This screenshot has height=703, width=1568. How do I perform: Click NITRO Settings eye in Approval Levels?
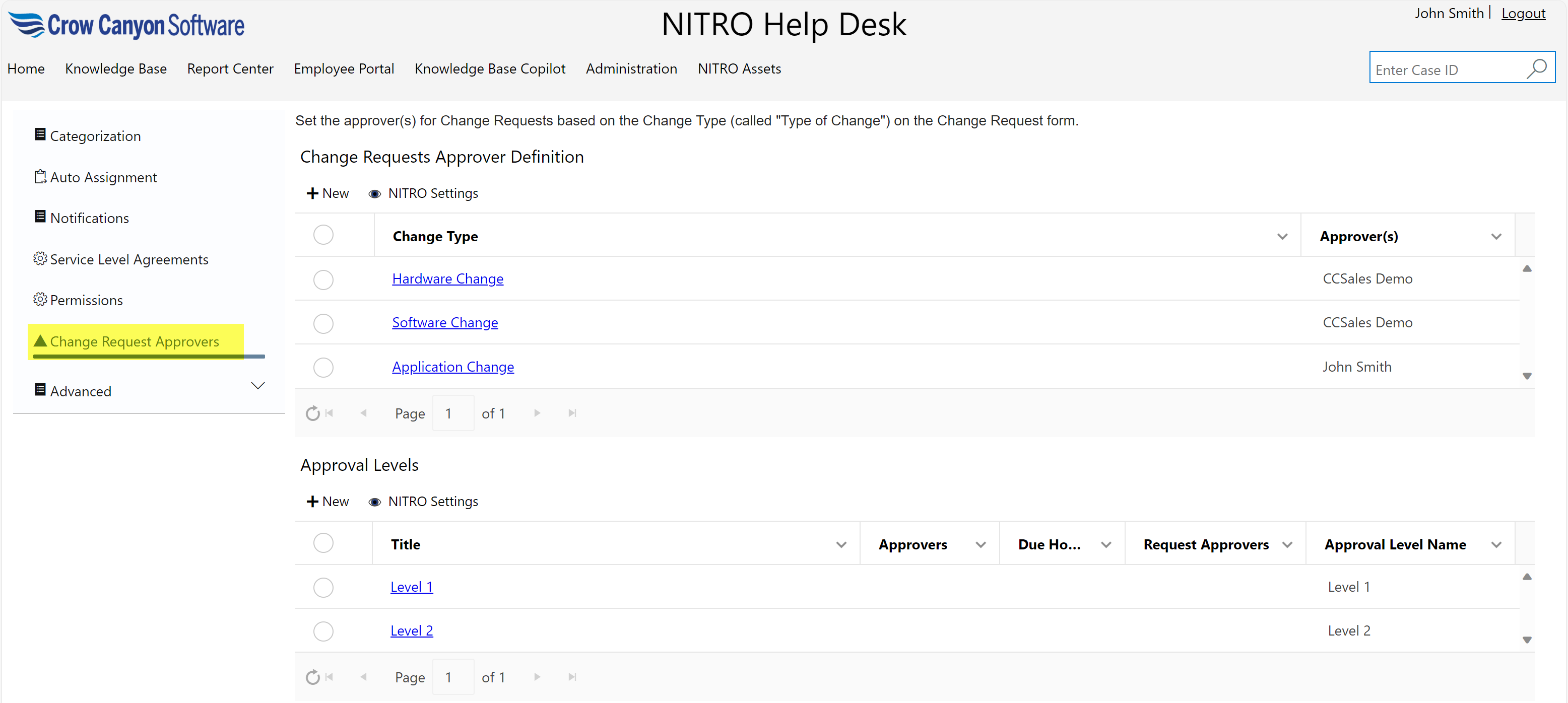click(374, 502)
